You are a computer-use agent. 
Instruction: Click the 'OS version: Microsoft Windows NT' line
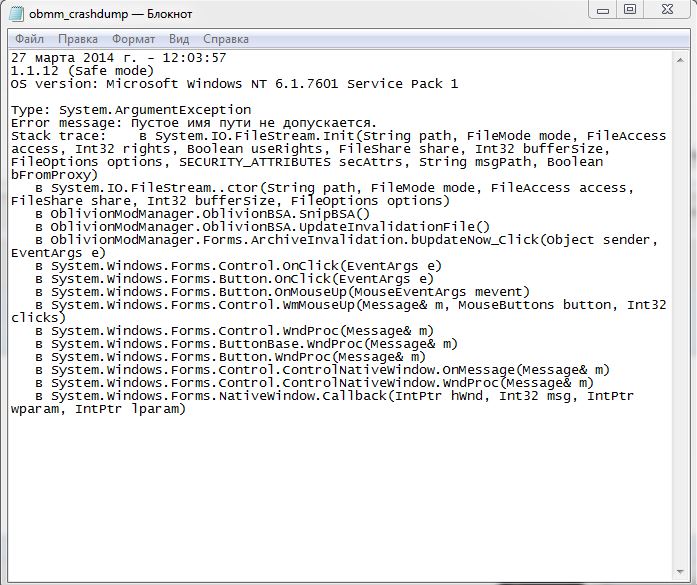click(234, 84)
